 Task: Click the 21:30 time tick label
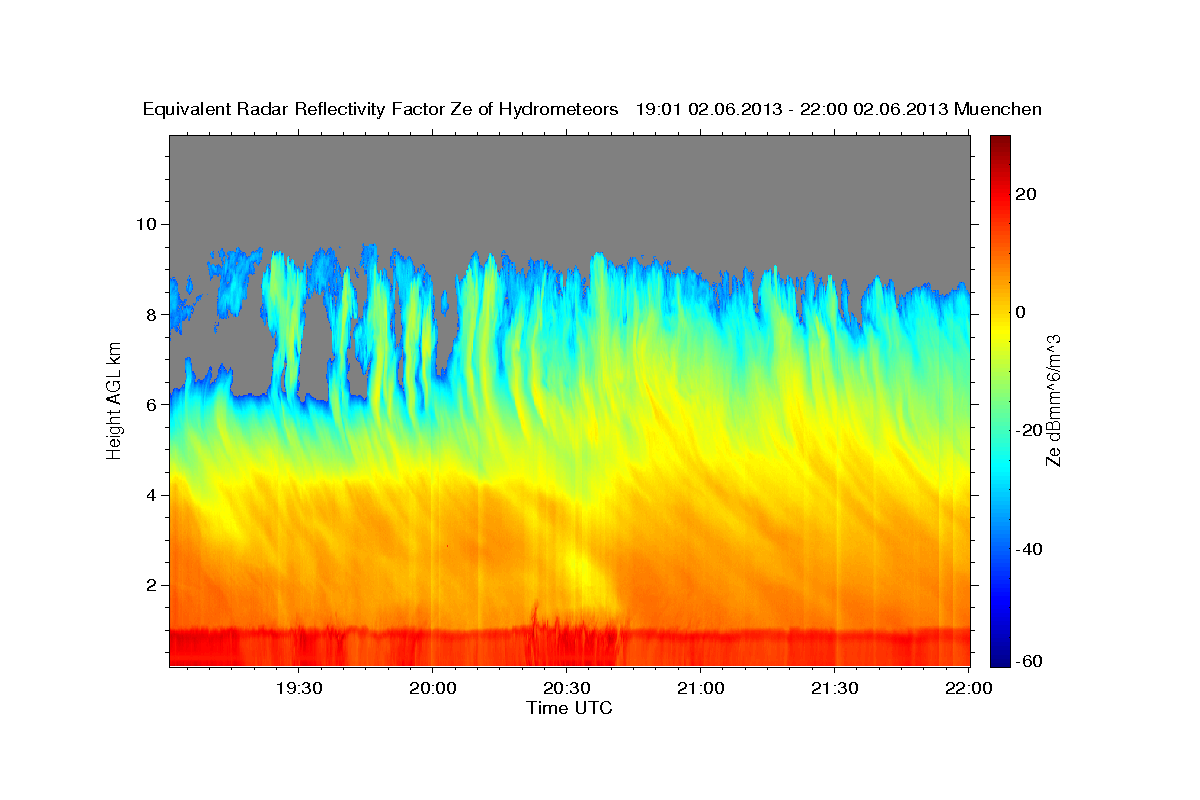834,688
